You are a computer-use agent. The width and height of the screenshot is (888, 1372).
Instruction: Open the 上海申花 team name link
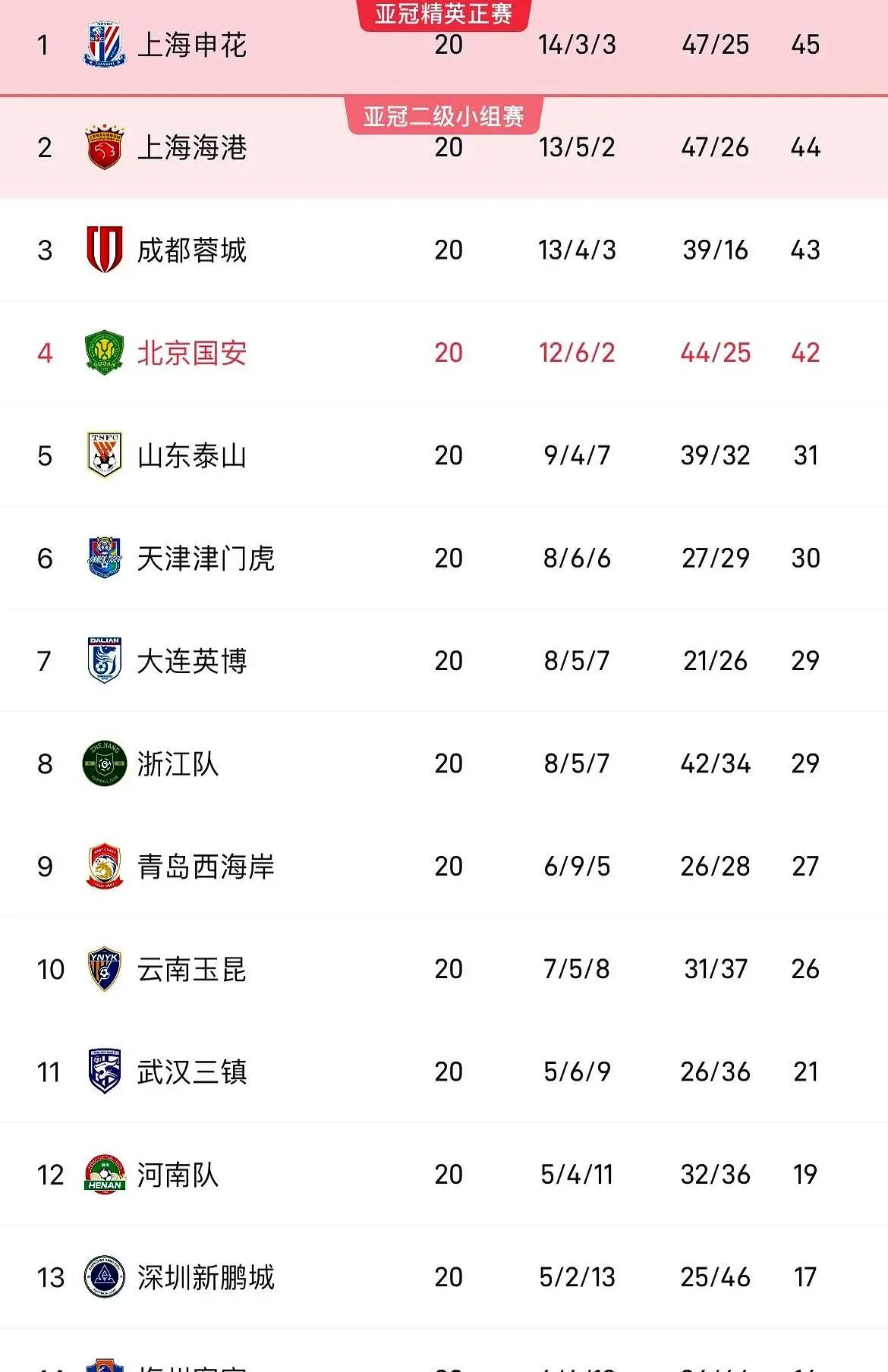(x=192, y=45)
